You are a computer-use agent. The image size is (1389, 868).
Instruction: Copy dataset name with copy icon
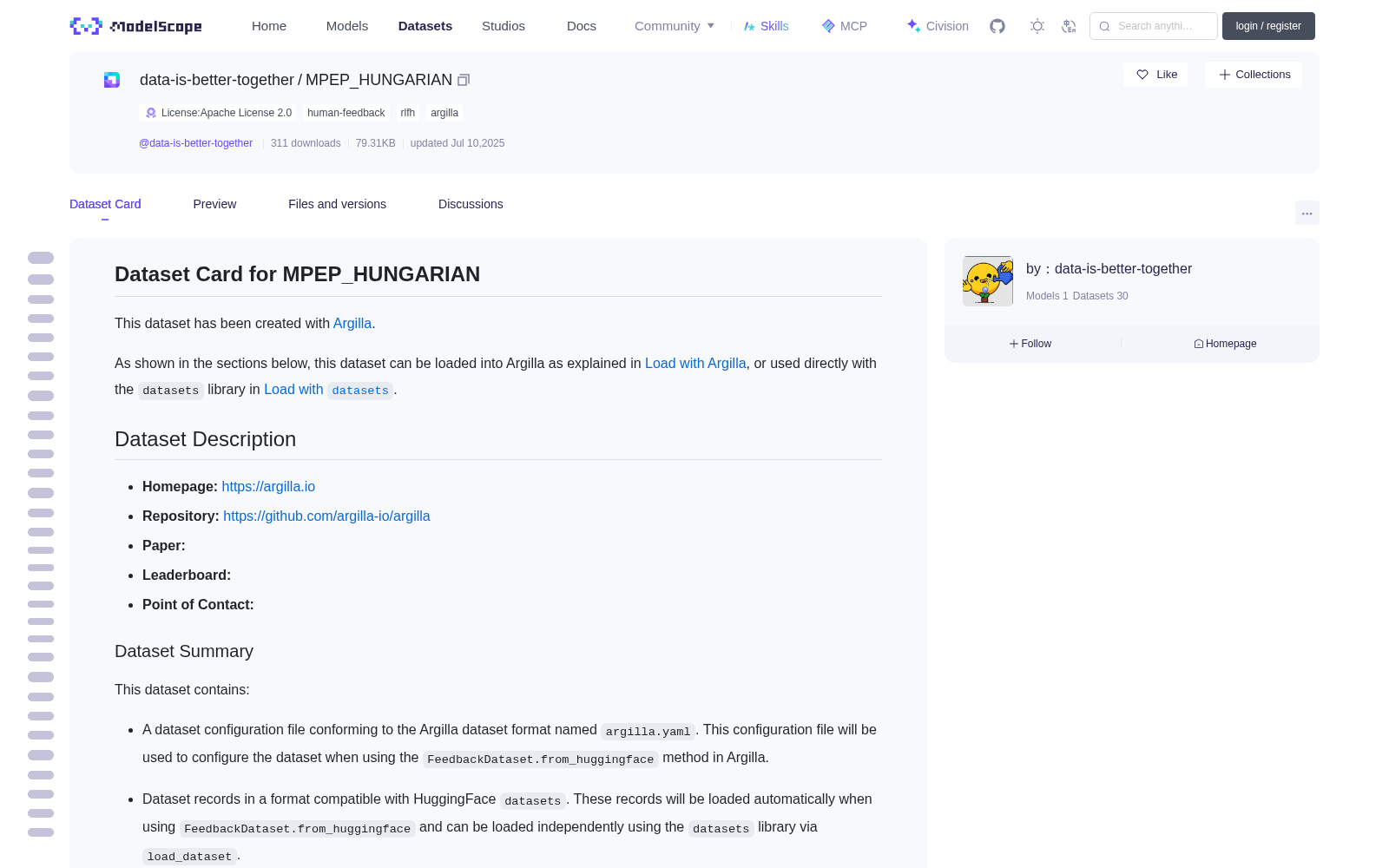tap(464, 80)
